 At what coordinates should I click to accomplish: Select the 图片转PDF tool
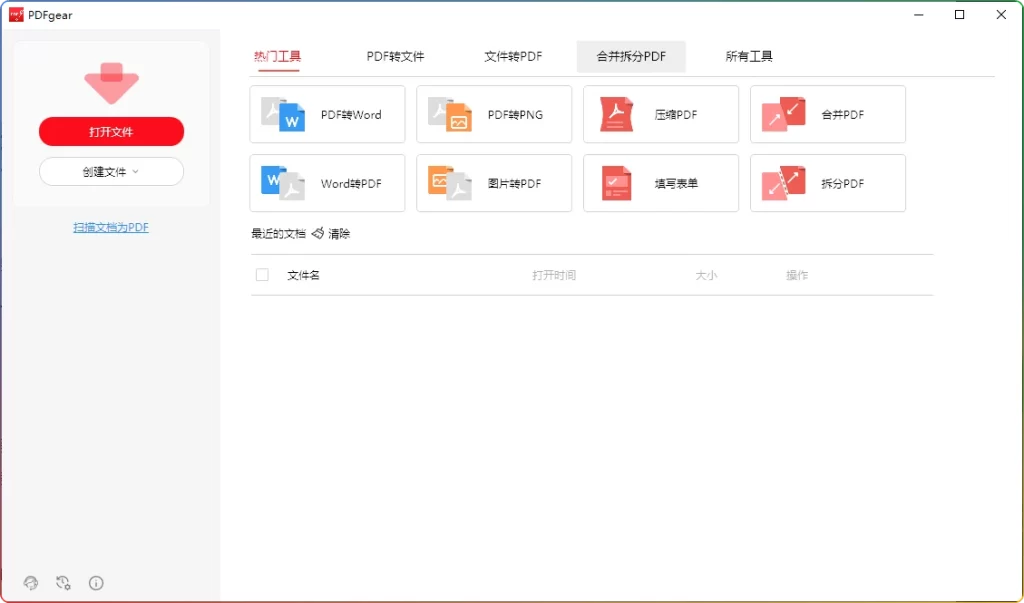(x=494, y=183)
